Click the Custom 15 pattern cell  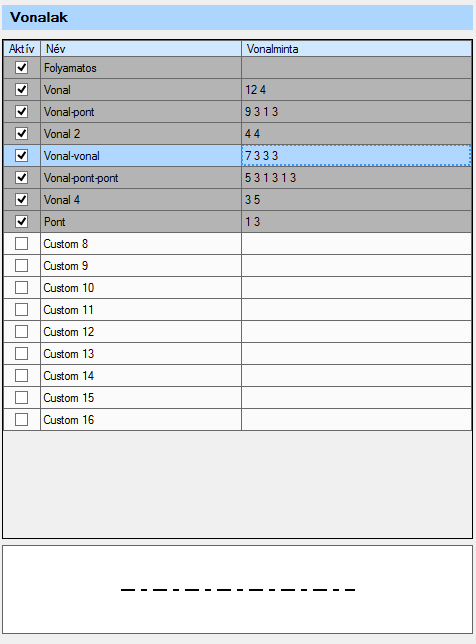coord(356,398)
